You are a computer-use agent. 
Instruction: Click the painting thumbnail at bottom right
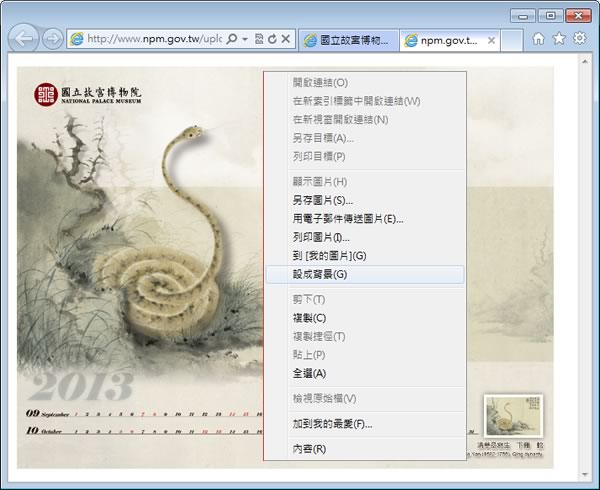tap(513, 416)
